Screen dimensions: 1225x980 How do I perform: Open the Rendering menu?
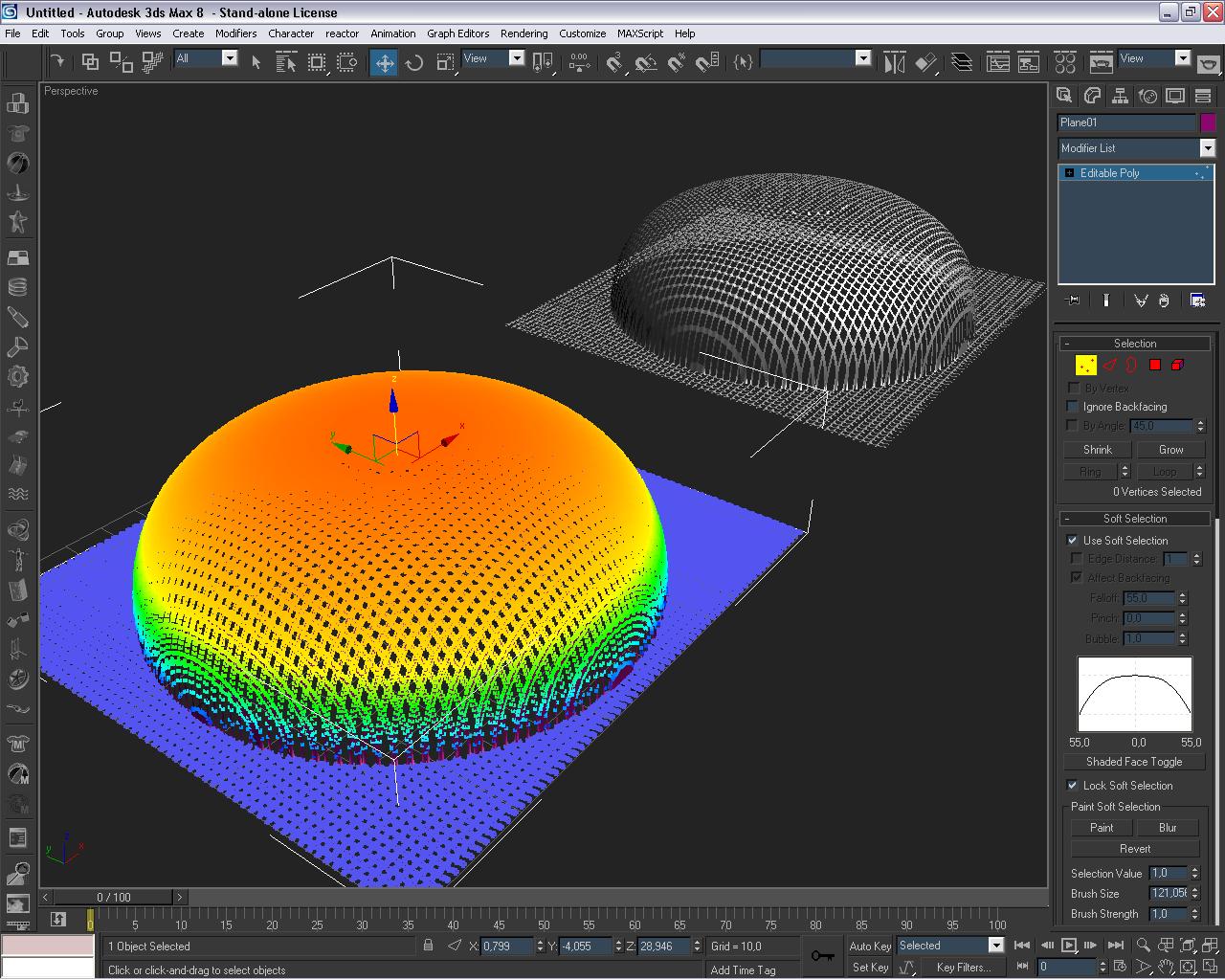(523, 33)
